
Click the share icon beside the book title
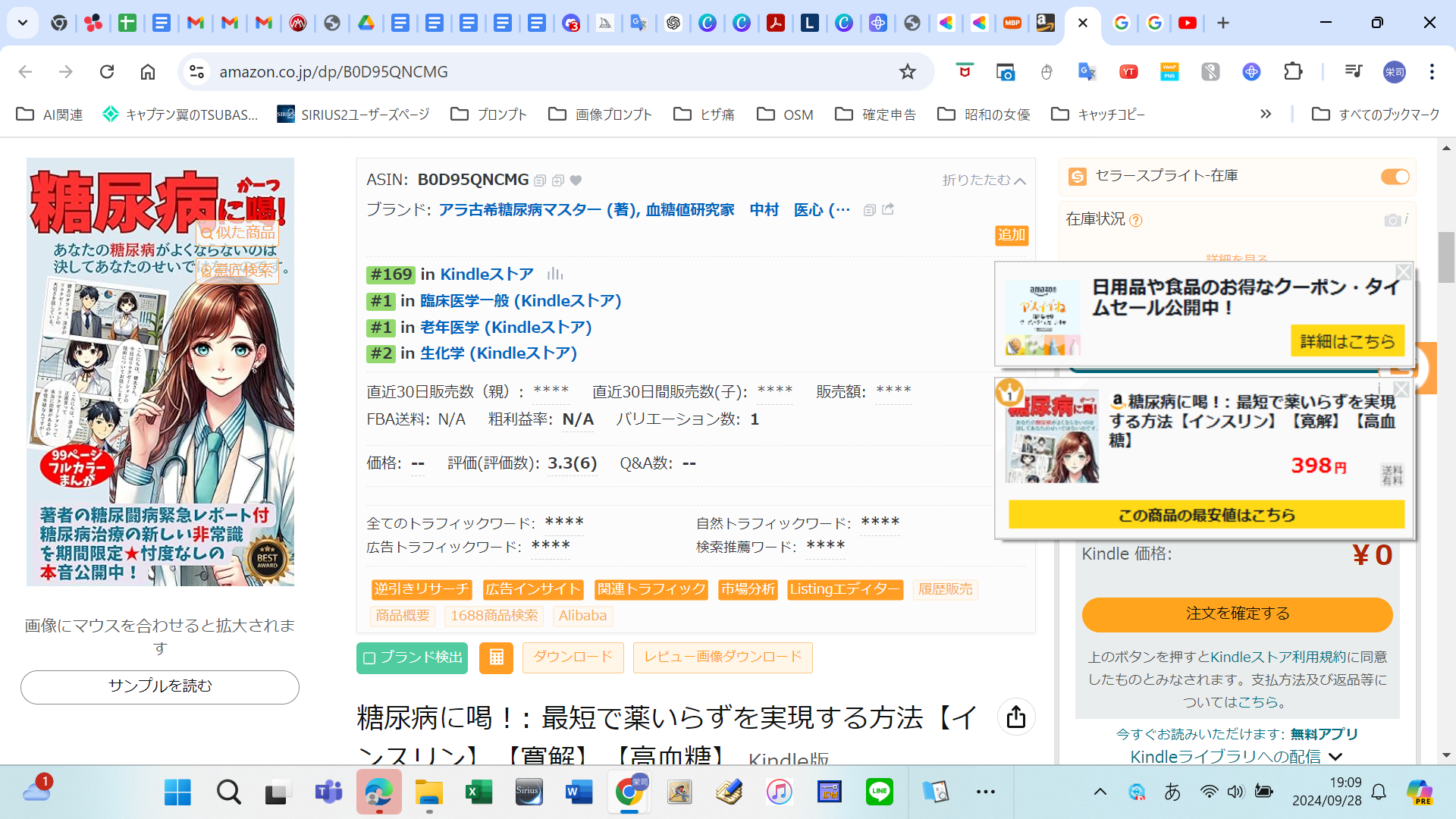(x=1016, y=717)
